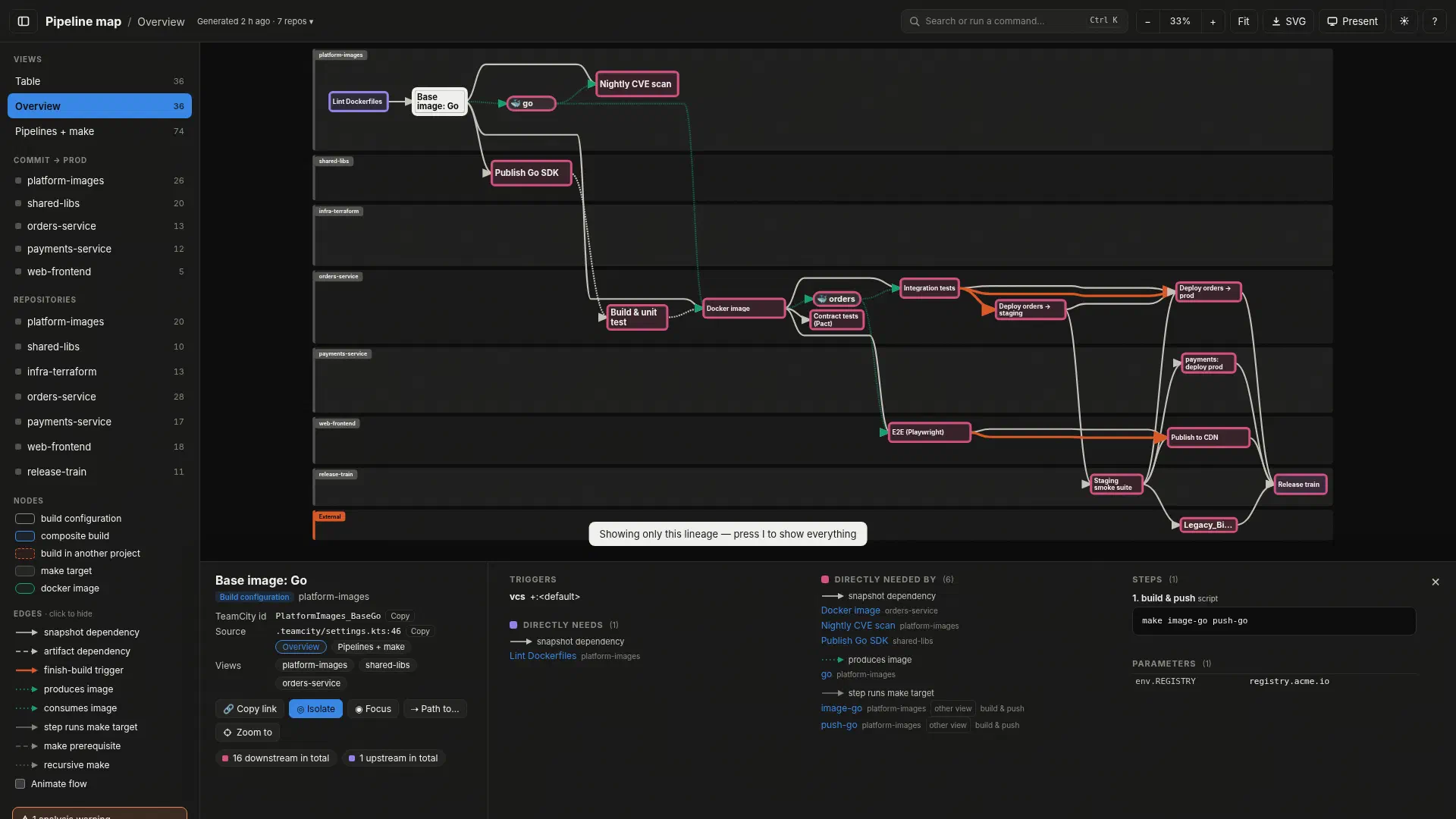The height and width of the screenshot is (819, 1456).
Task: Click Fit to screen button
Action: tap(1244, 21)
